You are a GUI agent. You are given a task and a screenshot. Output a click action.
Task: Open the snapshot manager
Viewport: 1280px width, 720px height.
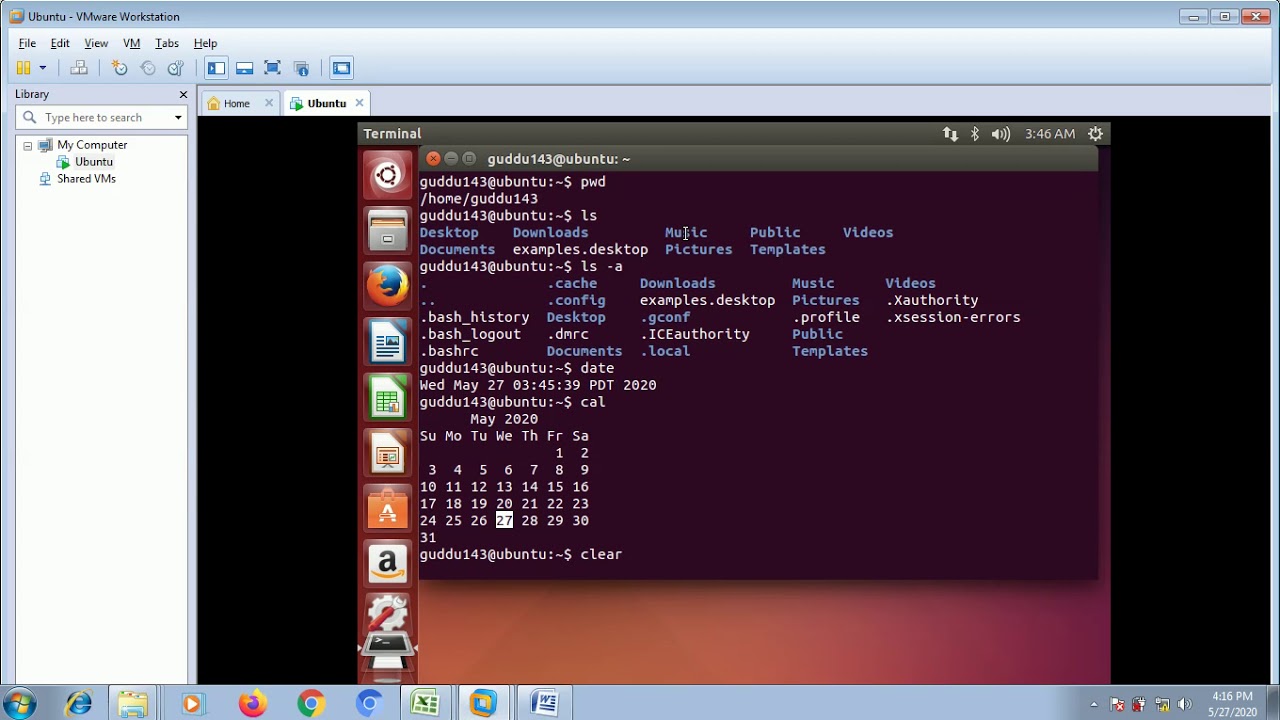coord(176,68)
